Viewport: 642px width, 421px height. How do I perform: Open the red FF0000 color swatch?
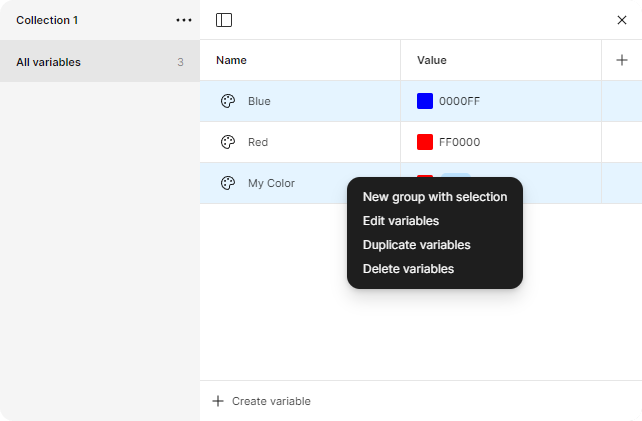point(425,142)
